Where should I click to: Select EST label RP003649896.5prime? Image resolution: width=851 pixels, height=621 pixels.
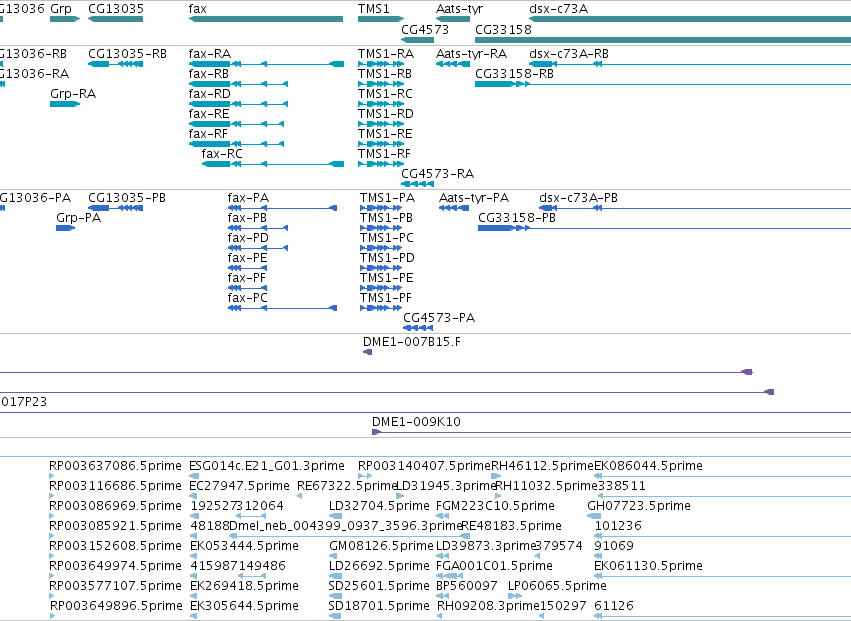pos(116,607)
